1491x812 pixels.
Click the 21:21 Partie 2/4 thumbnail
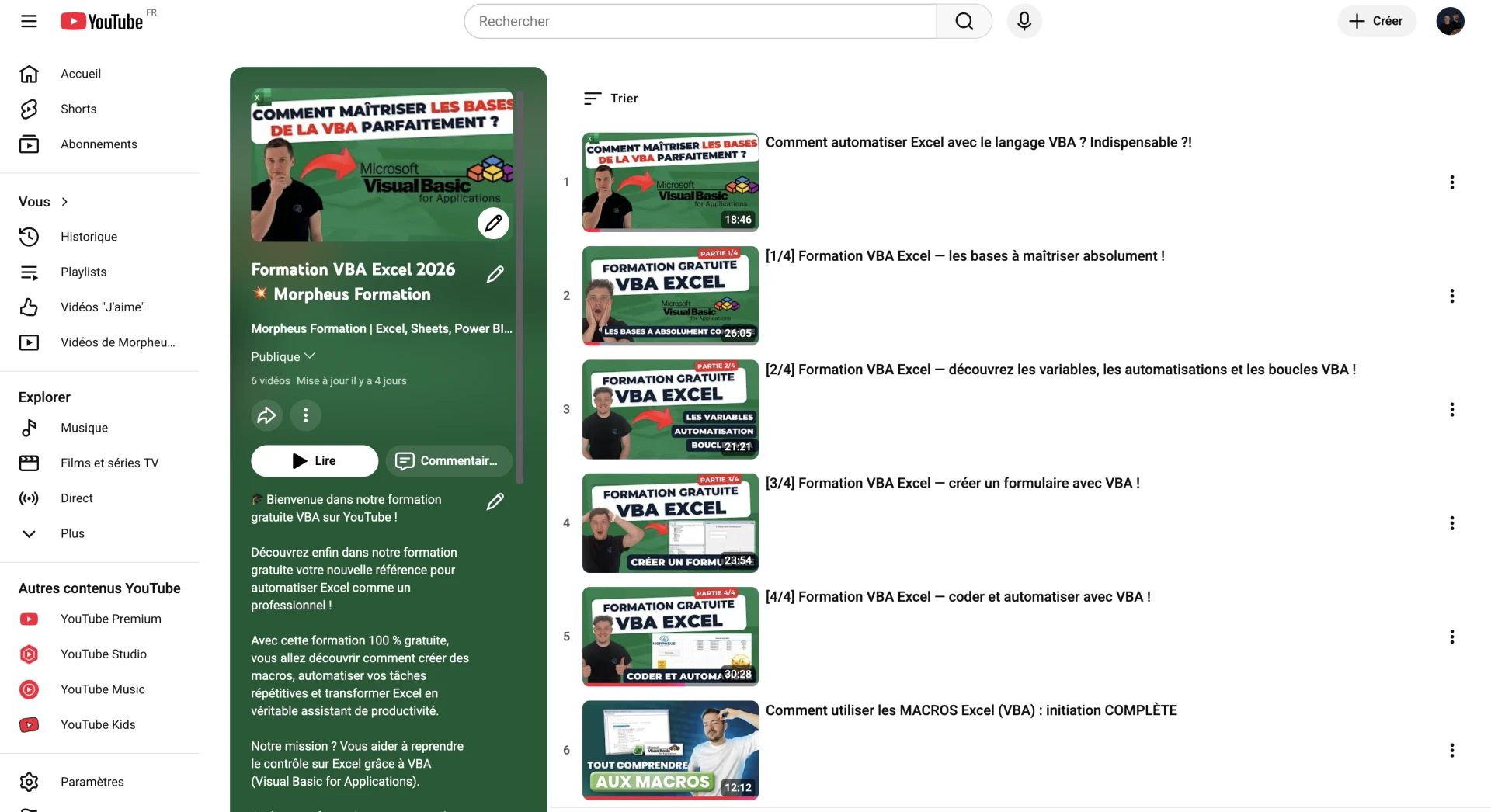[670, 410]
